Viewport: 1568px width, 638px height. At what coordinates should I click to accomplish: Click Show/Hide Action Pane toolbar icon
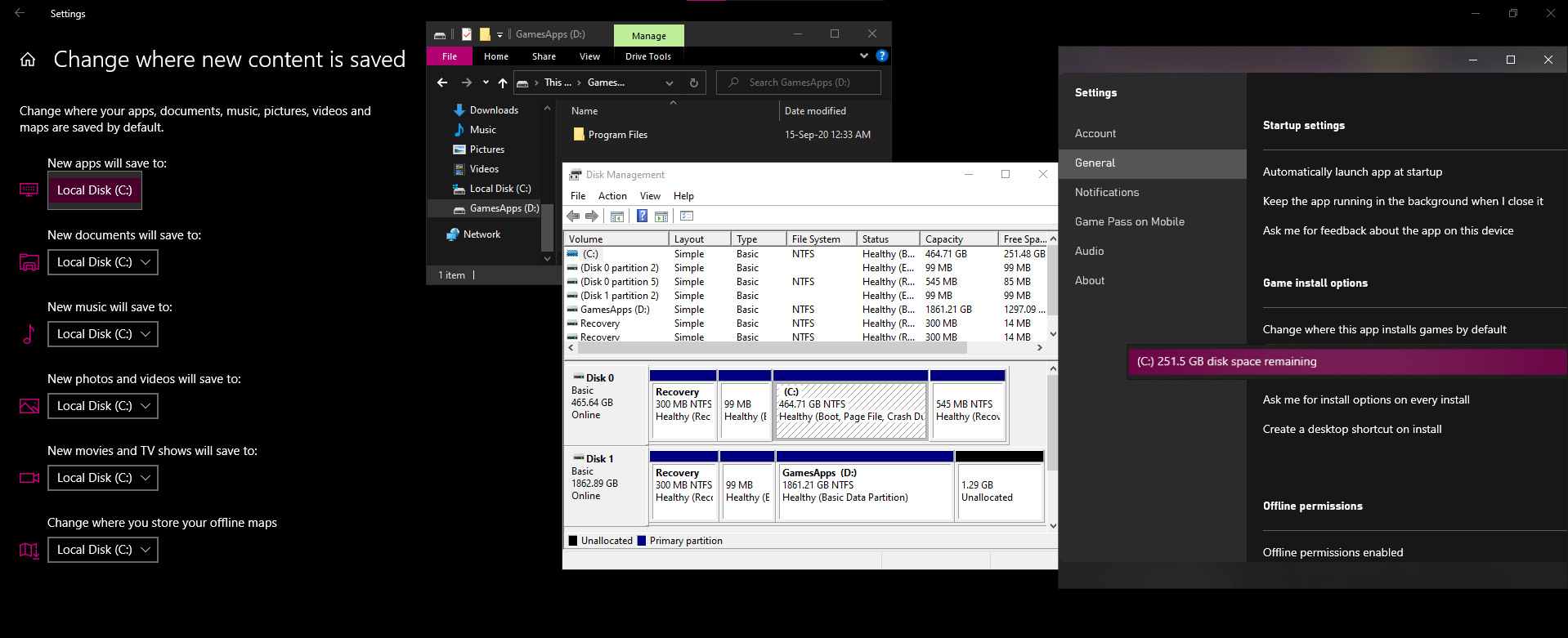tap(661, 216)
